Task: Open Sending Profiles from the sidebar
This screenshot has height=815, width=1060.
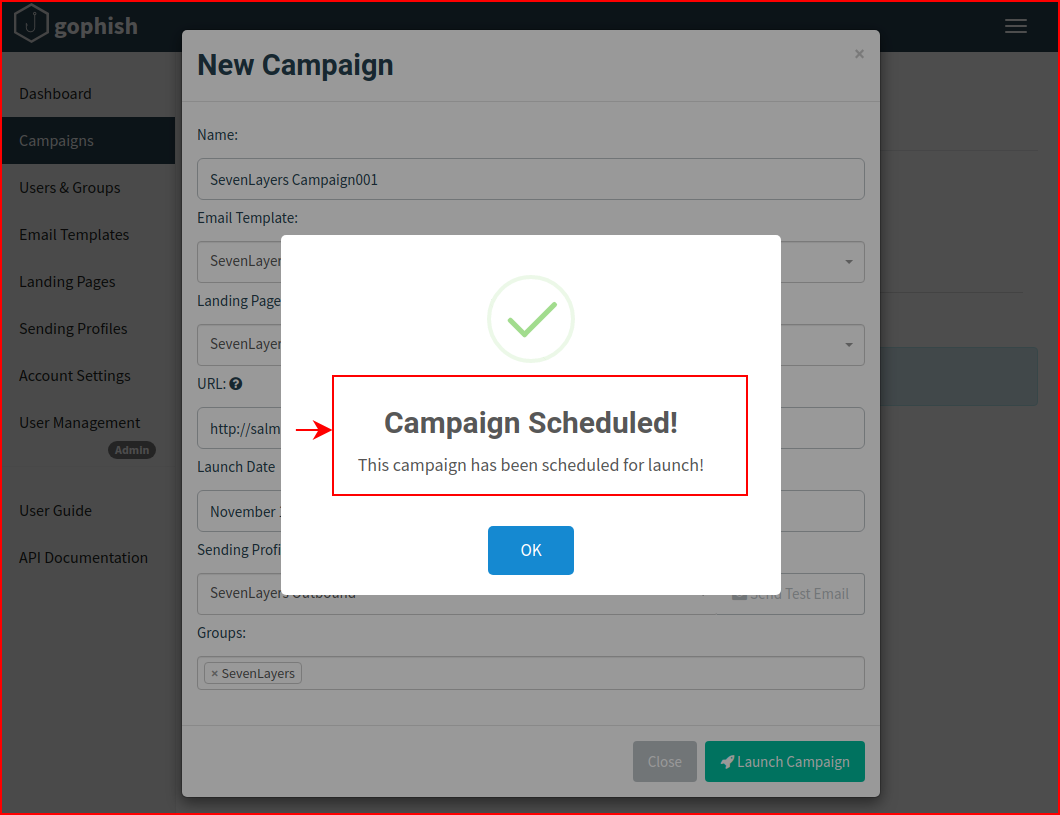Action: 73,328
